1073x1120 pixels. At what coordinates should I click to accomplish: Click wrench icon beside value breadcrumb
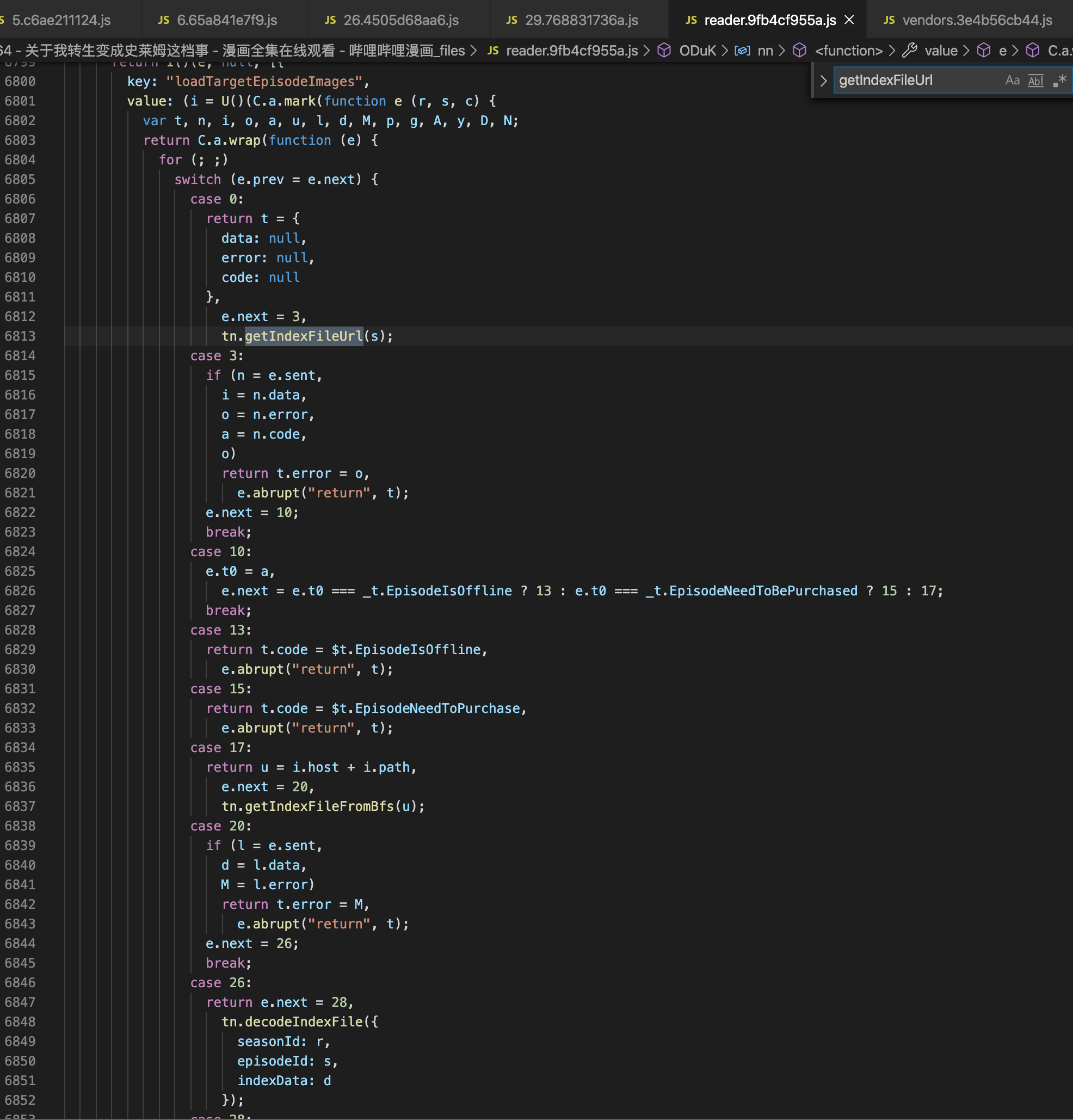pos(910,51)
